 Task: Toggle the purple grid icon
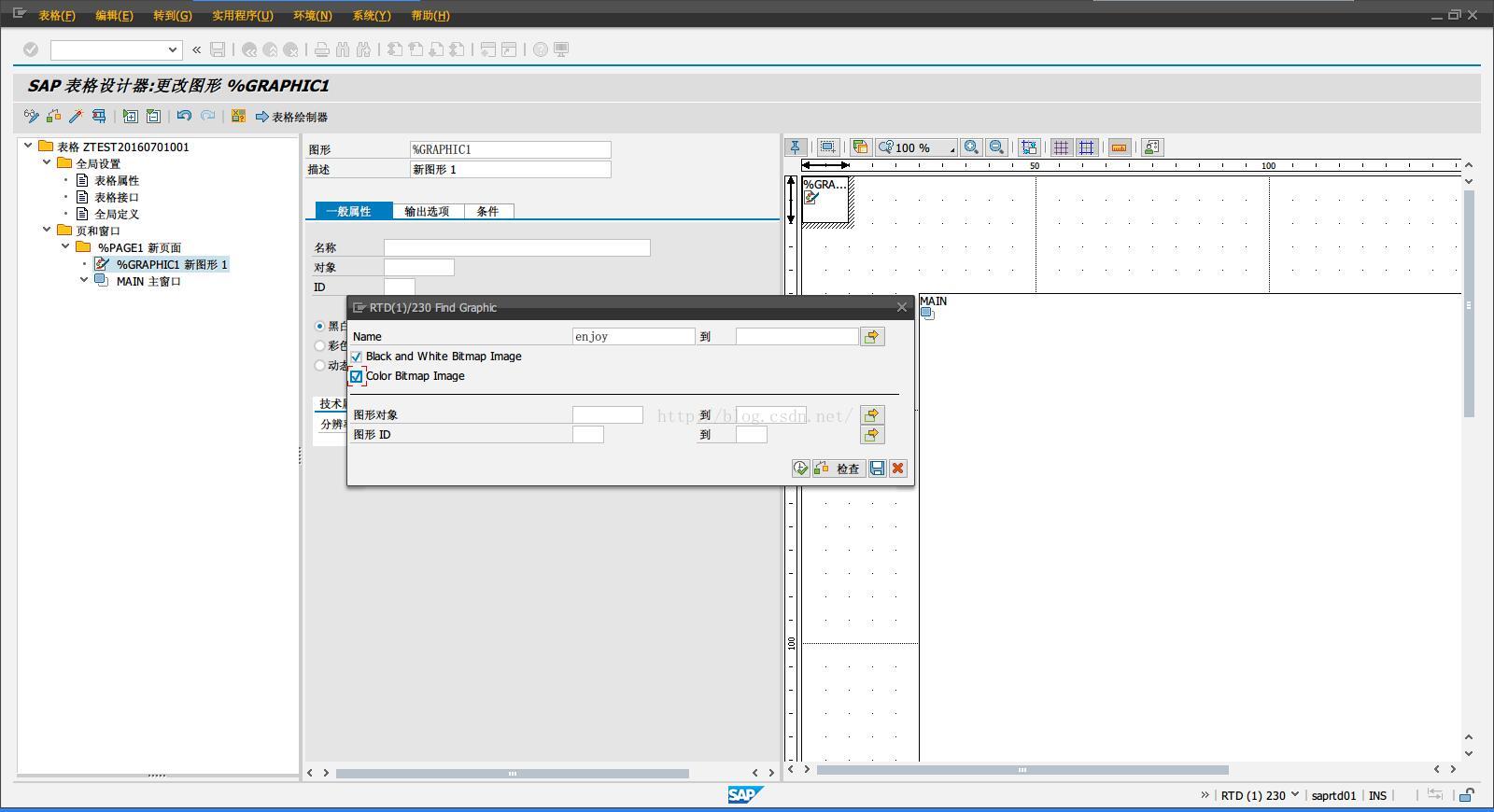1061,147
